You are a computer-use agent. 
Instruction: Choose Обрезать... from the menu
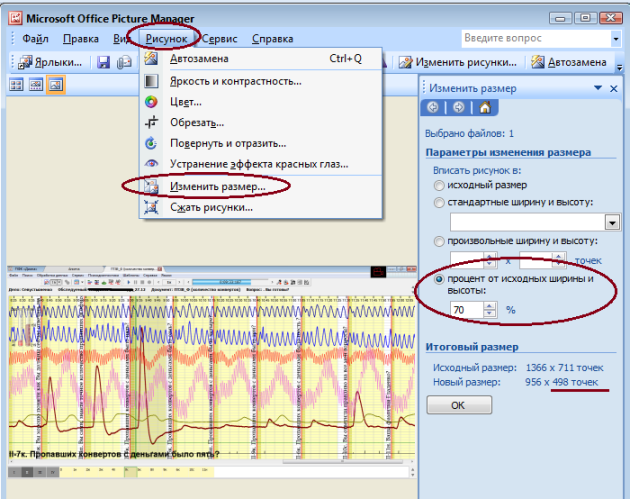coord(260,122)
